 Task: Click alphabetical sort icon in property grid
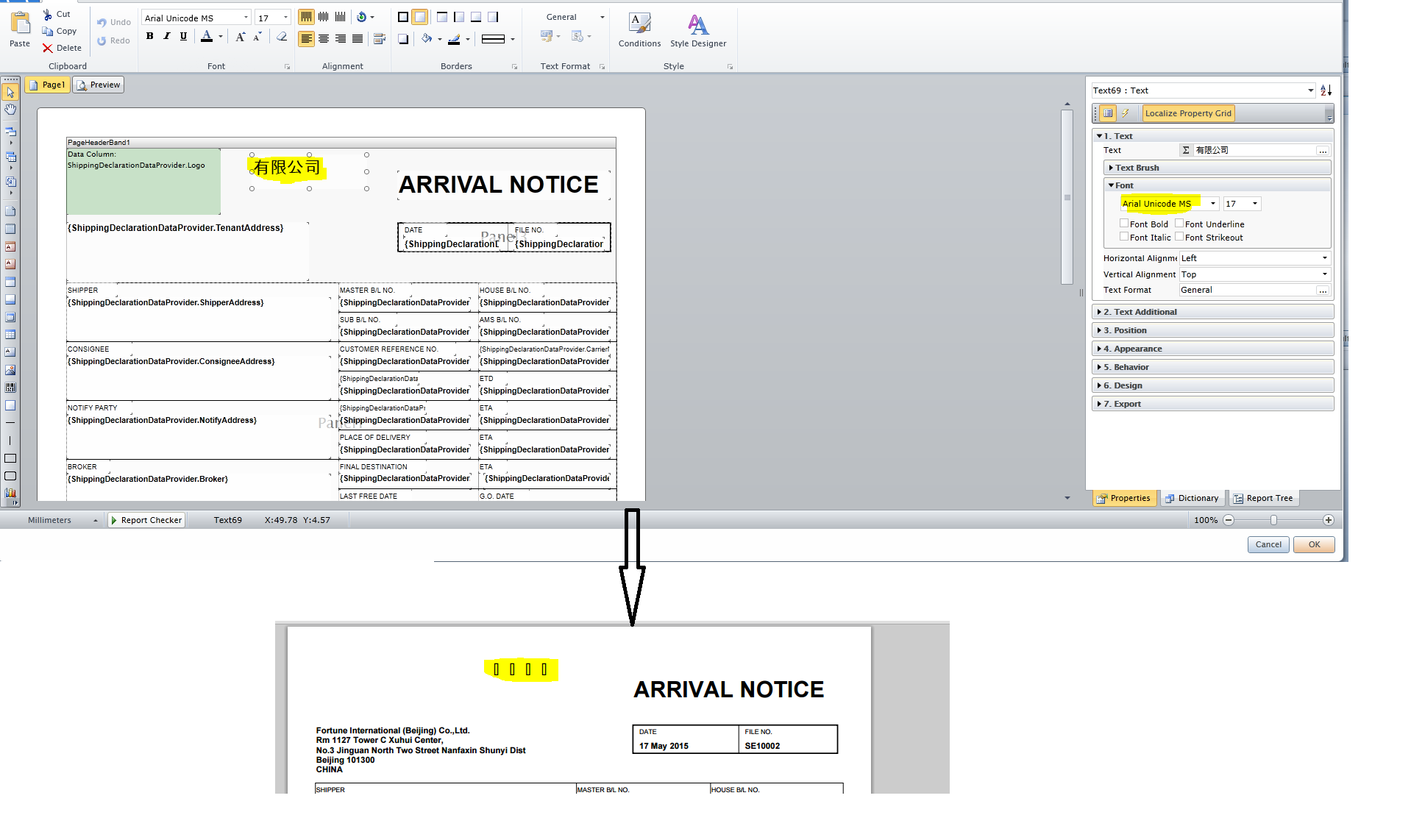click(x=1326, y=90)
